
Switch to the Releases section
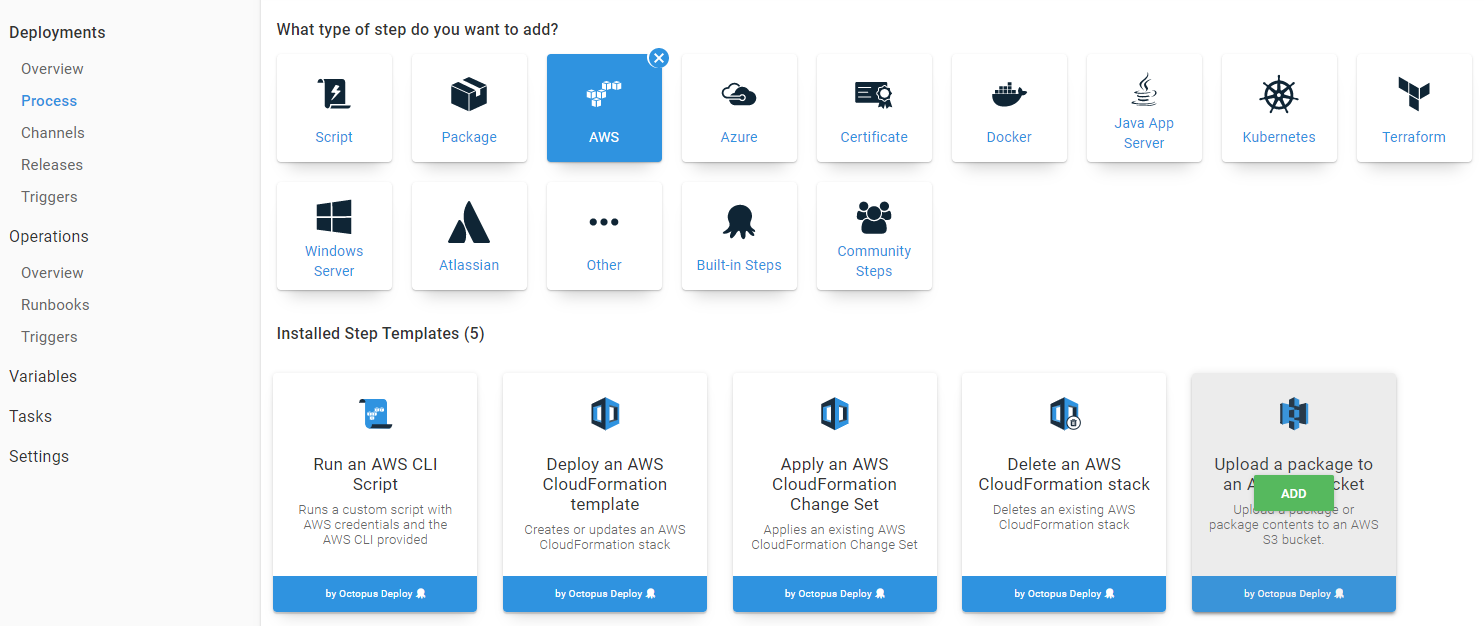(52, 164)
